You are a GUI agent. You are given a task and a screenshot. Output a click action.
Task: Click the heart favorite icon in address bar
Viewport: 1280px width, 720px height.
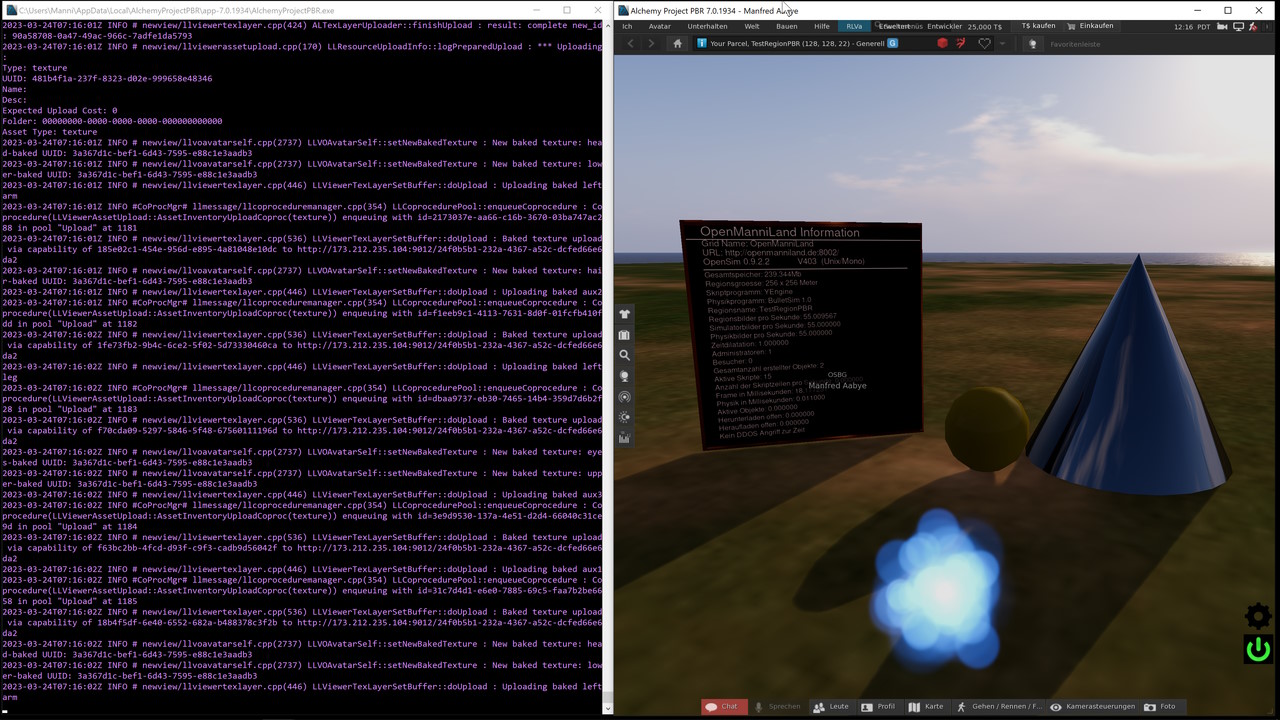(x=984, y=44)
